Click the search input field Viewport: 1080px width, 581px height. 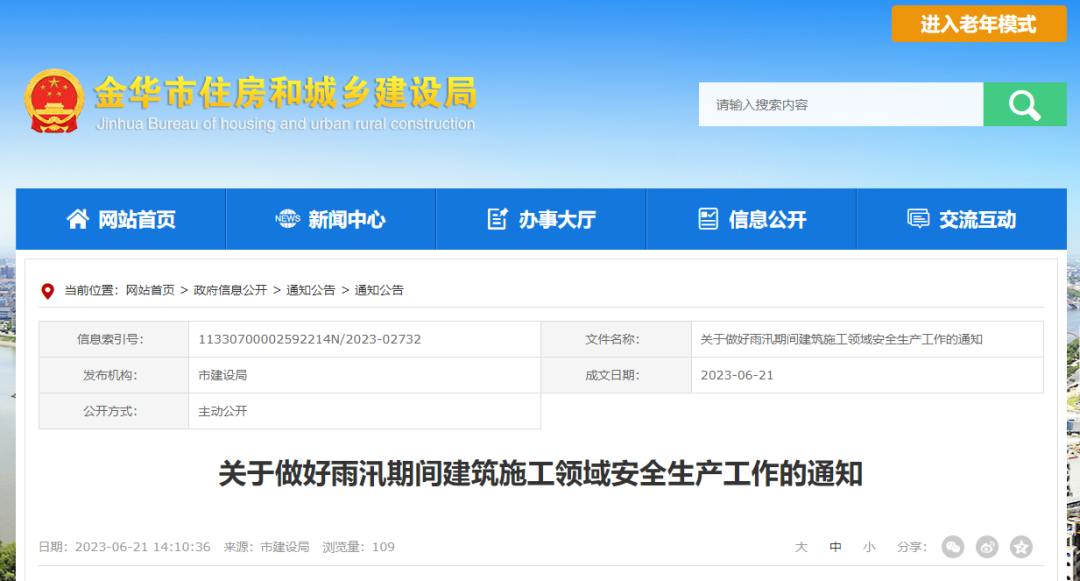point(840,104)
